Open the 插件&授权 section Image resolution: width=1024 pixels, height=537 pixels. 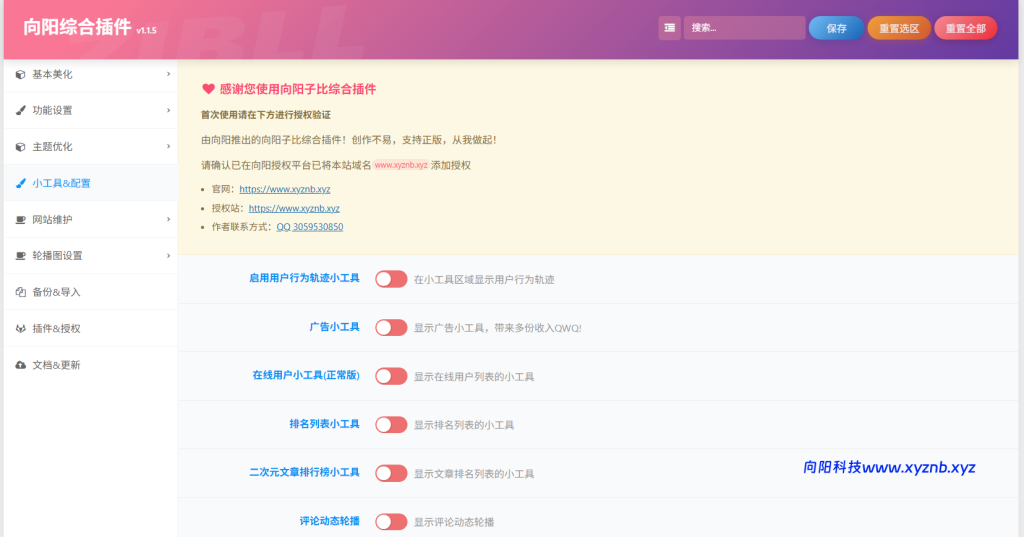pyautogui.click(x=91, y=329)
